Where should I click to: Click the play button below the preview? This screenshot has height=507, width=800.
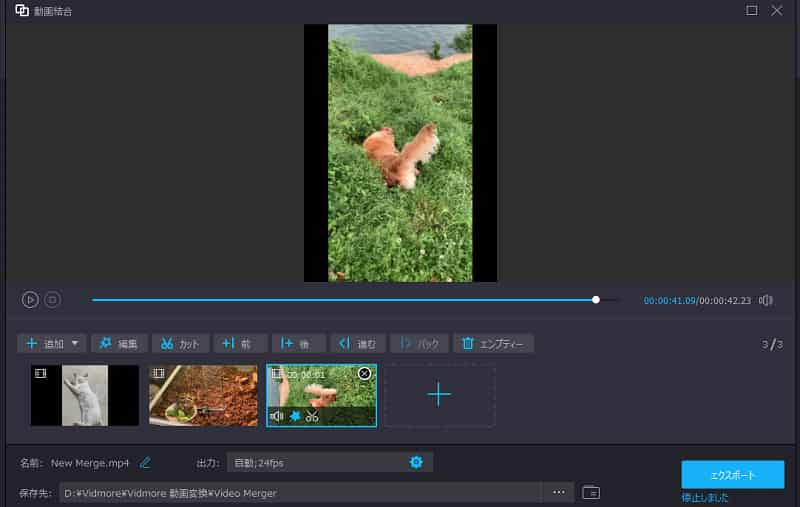click(30, 299)
